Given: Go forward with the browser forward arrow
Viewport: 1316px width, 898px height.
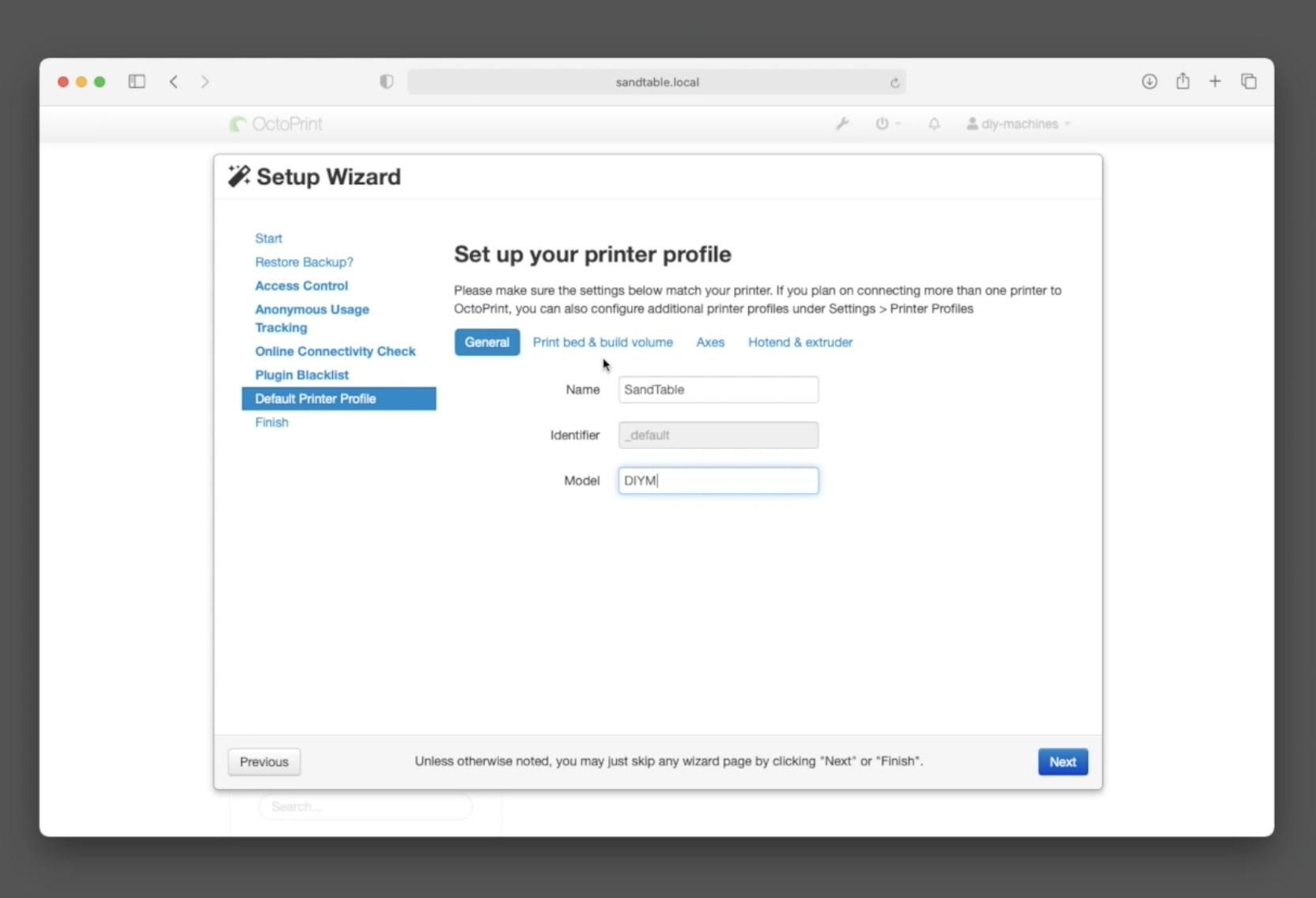Looking at the screenshot, I should tap(205, 81).
